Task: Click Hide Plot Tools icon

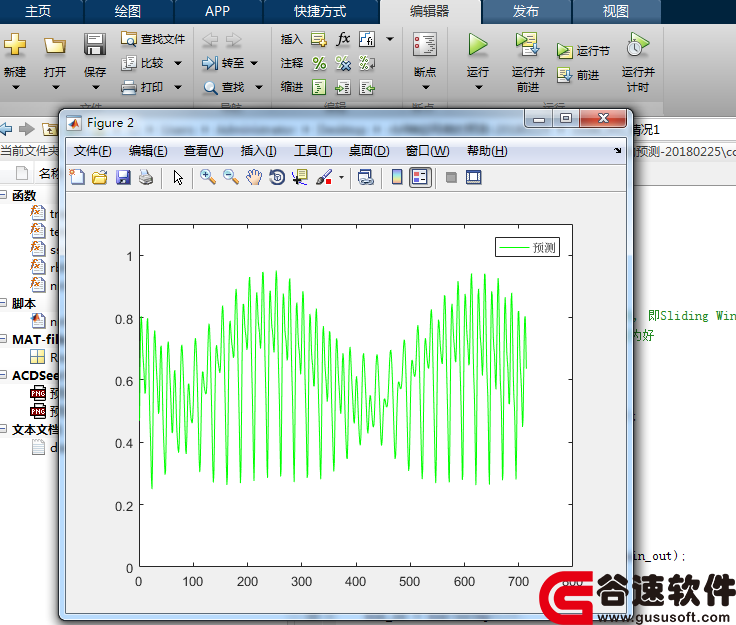Action: pyautogui.click(x=451, y=177)
